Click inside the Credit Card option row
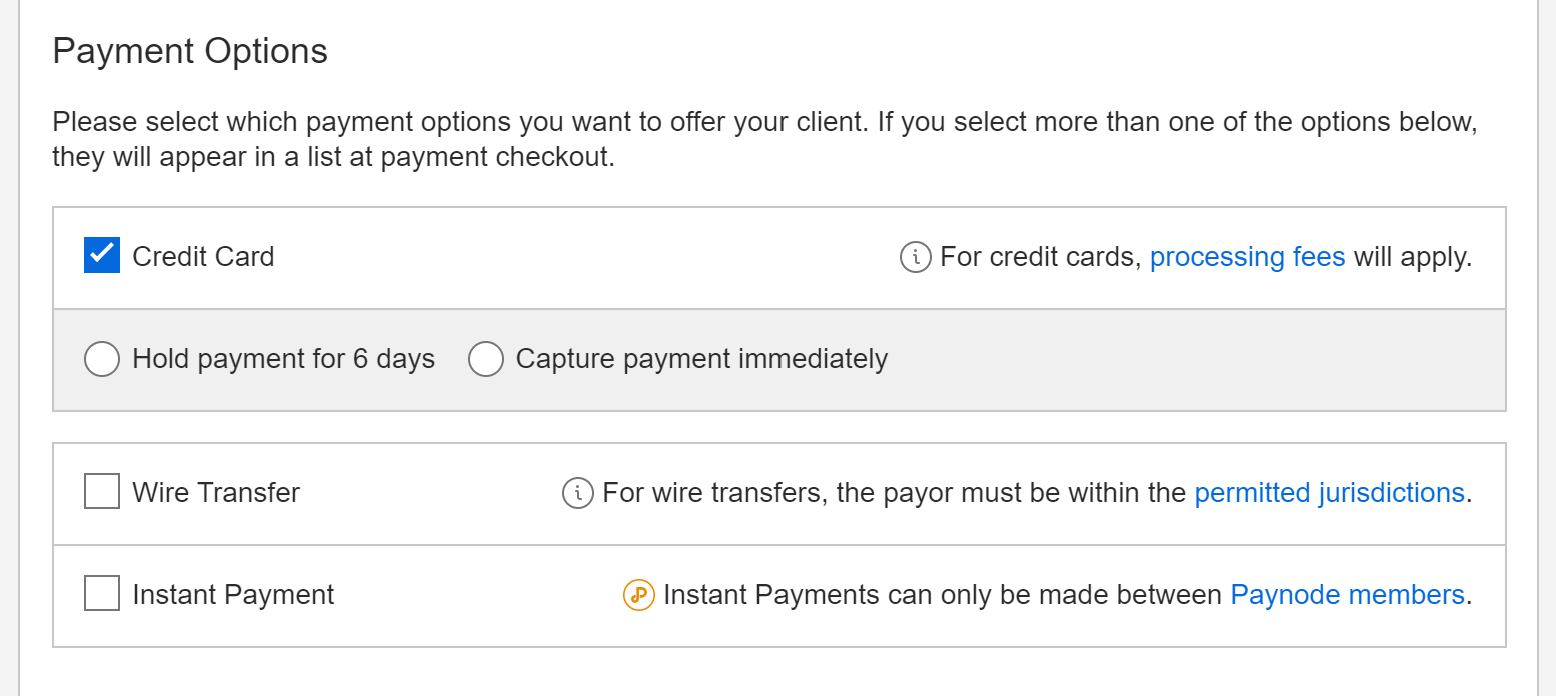The width and height of the screenshot is (1556, 696). pyautogui.click(x=600, y=257)
